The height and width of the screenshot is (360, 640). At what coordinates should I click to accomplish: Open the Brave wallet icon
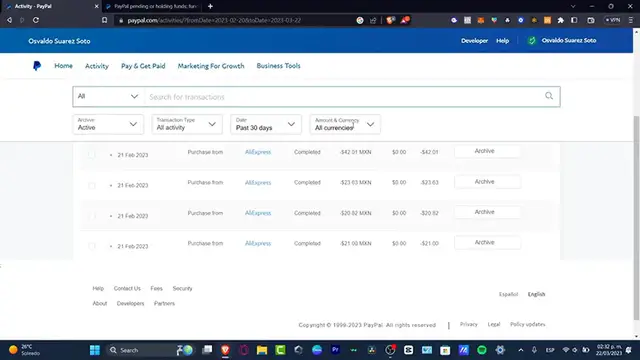click(591, 20)
